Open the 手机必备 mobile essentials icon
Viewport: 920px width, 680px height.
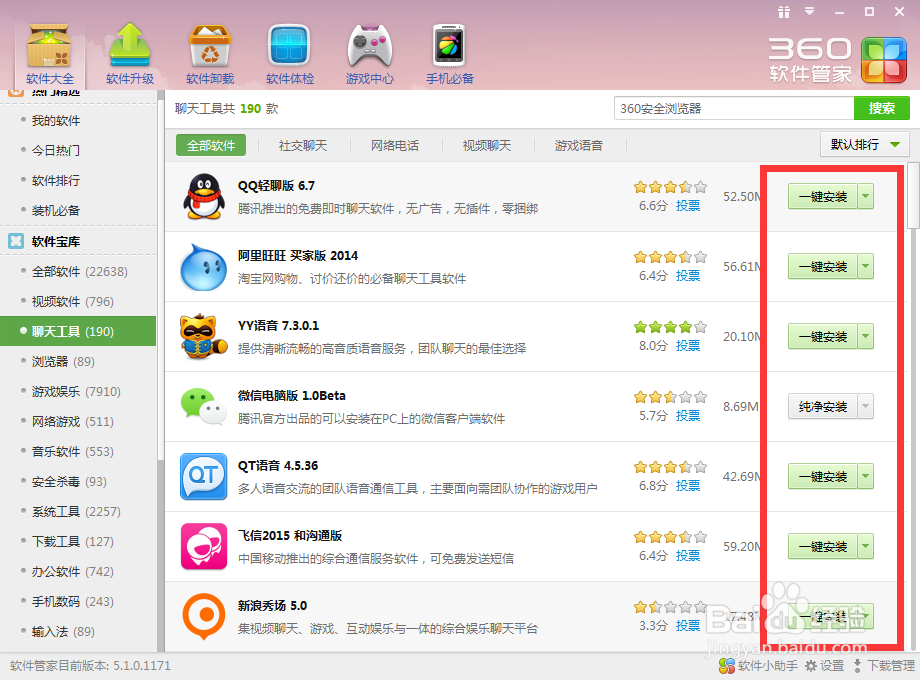449,55
